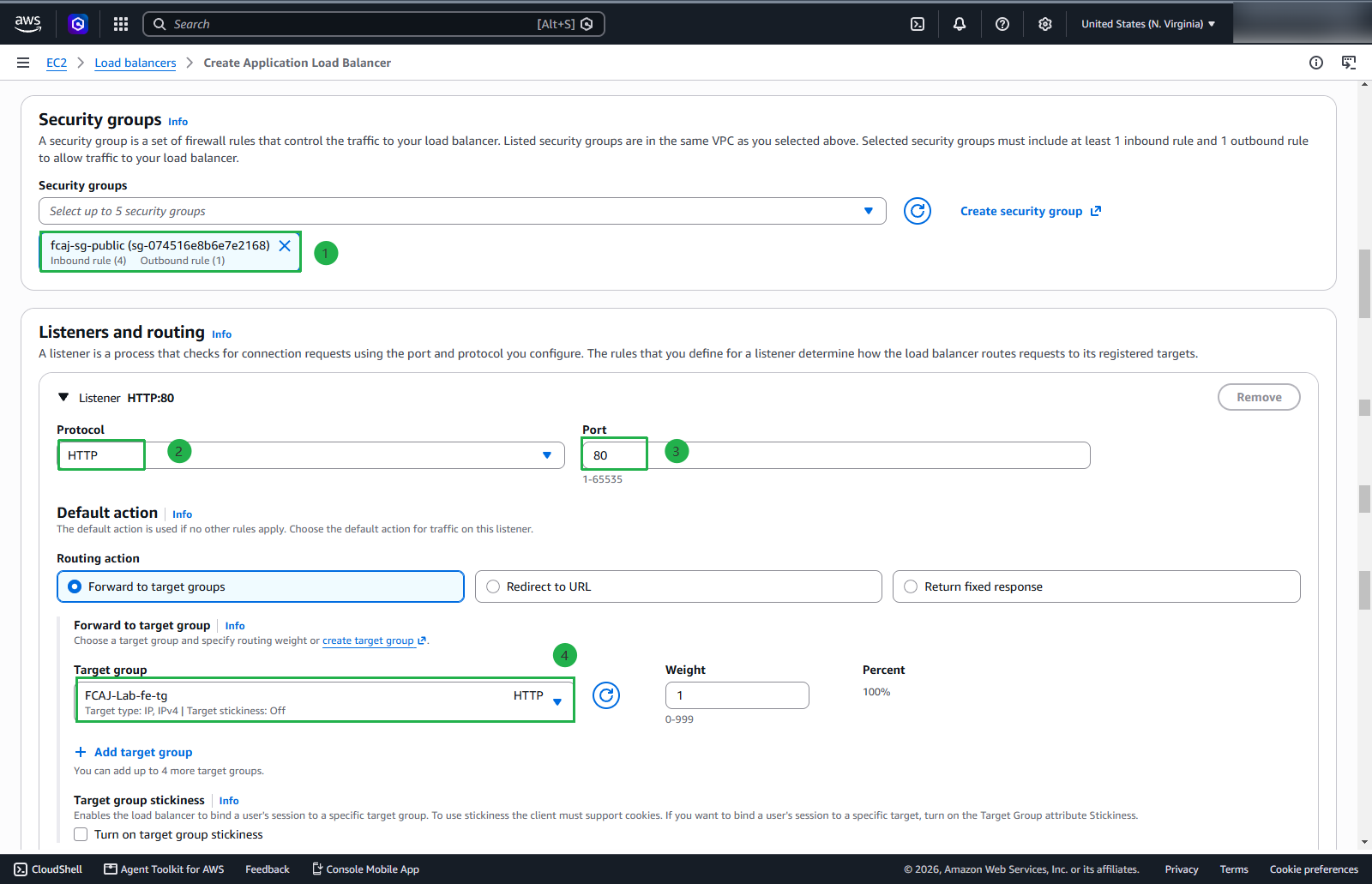
Task: Open Cookie preferences in the footer
Action: pyautogui.click(x=1314, y=869)
